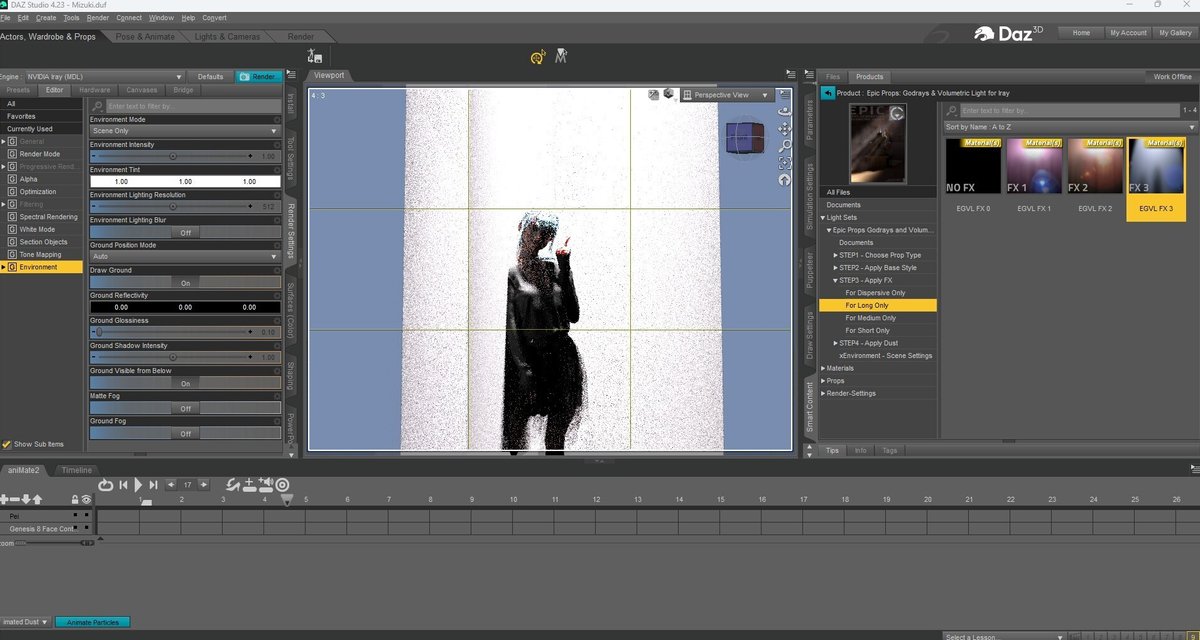
Task: Expand STEP4 - Apply Dust tree item
Action: [836, 343]
